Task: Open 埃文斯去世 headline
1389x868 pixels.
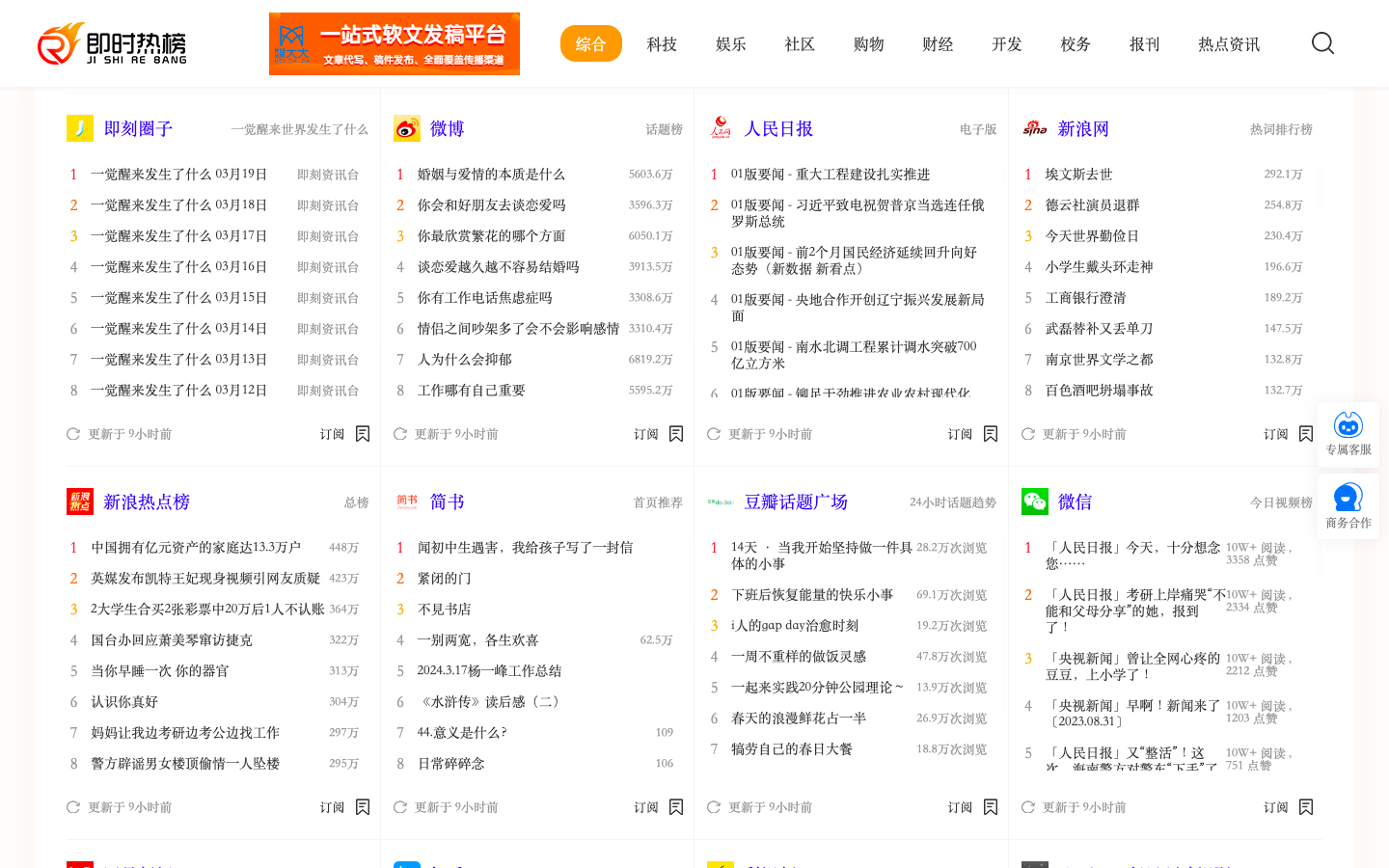Action: click(x=1078, y=175)
